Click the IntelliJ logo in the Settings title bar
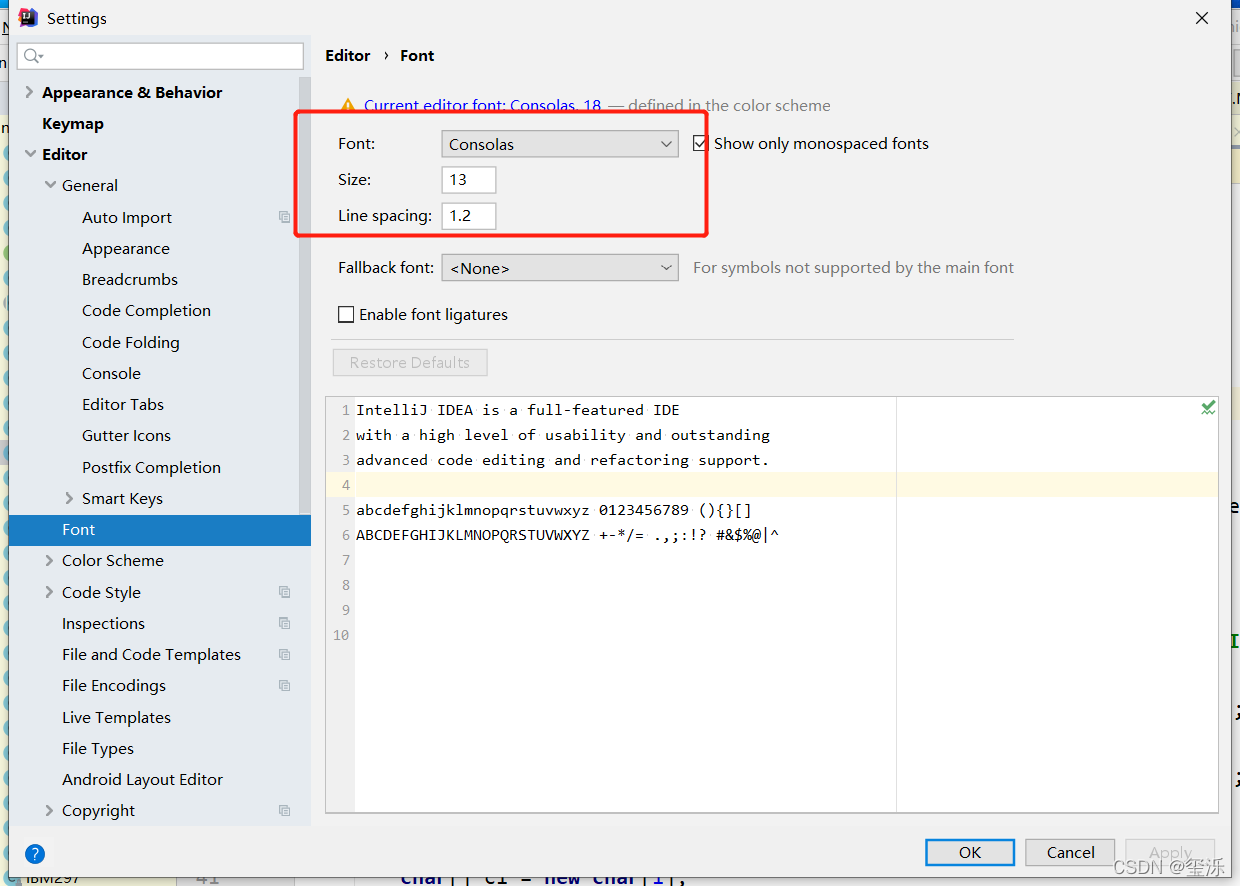This screenshot has height=886, width=1240. pyautogui.click(x=28, y=17)
